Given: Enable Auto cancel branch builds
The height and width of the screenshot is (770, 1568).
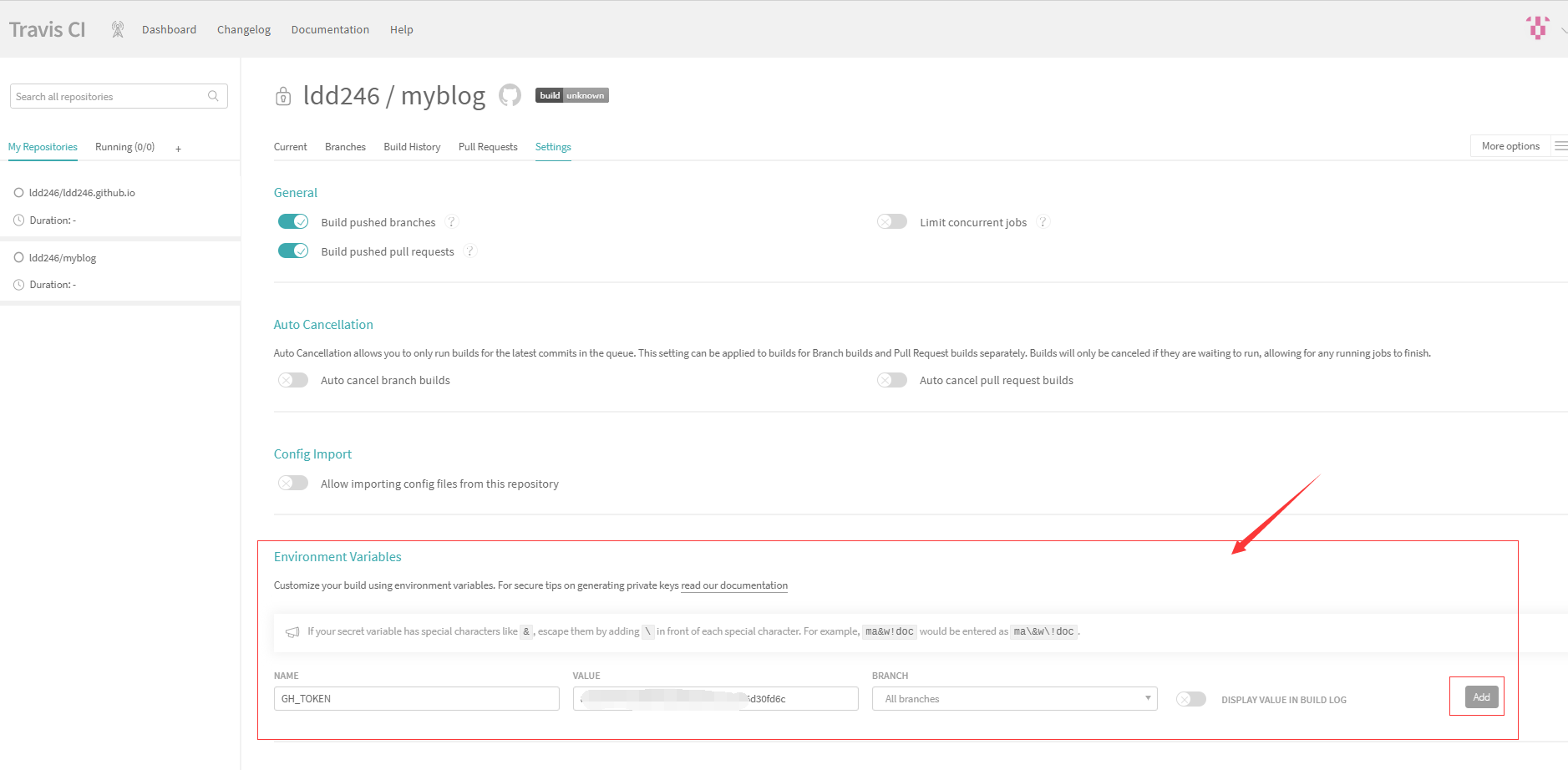Looking at the screenshot, I should point(293,380).
